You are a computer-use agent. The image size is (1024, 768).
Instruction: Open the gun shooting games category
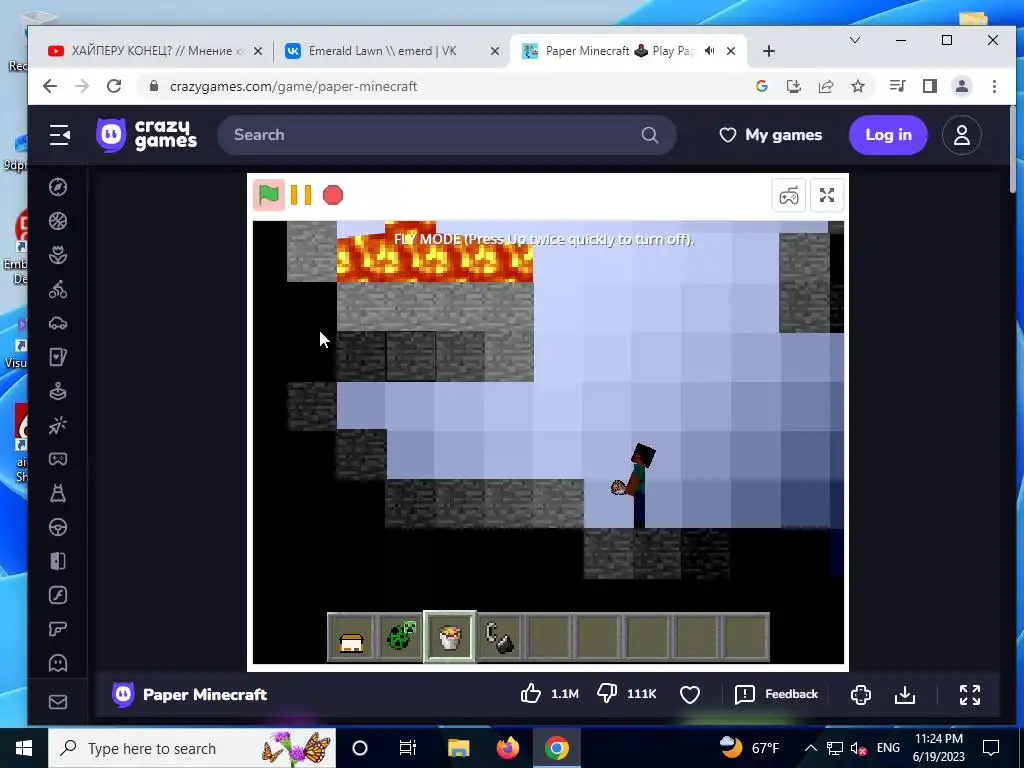pyautogui.click(x=58, y=629)
